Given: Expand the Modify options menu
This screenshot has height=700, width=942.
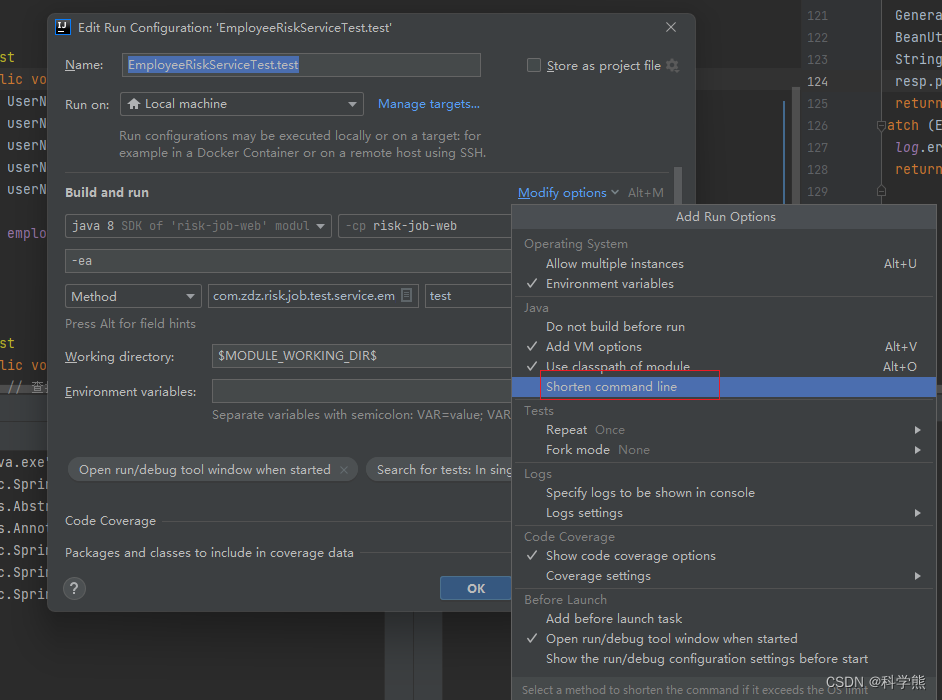Looking at the screenshot, I should pyautogui.click(x=568, y=193).
